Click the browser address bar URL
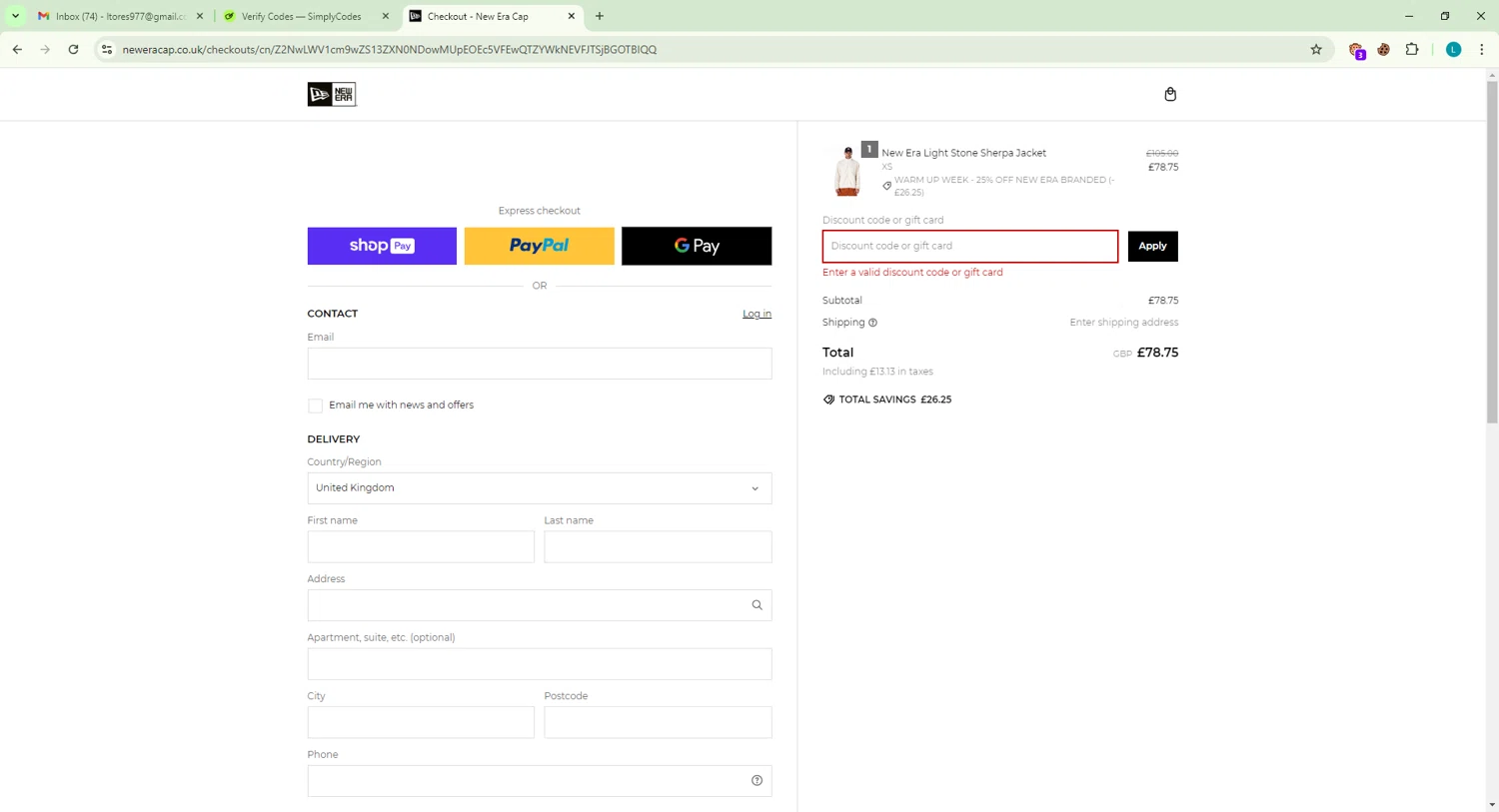Screen dimensions: 1499x812 (390, 49)
